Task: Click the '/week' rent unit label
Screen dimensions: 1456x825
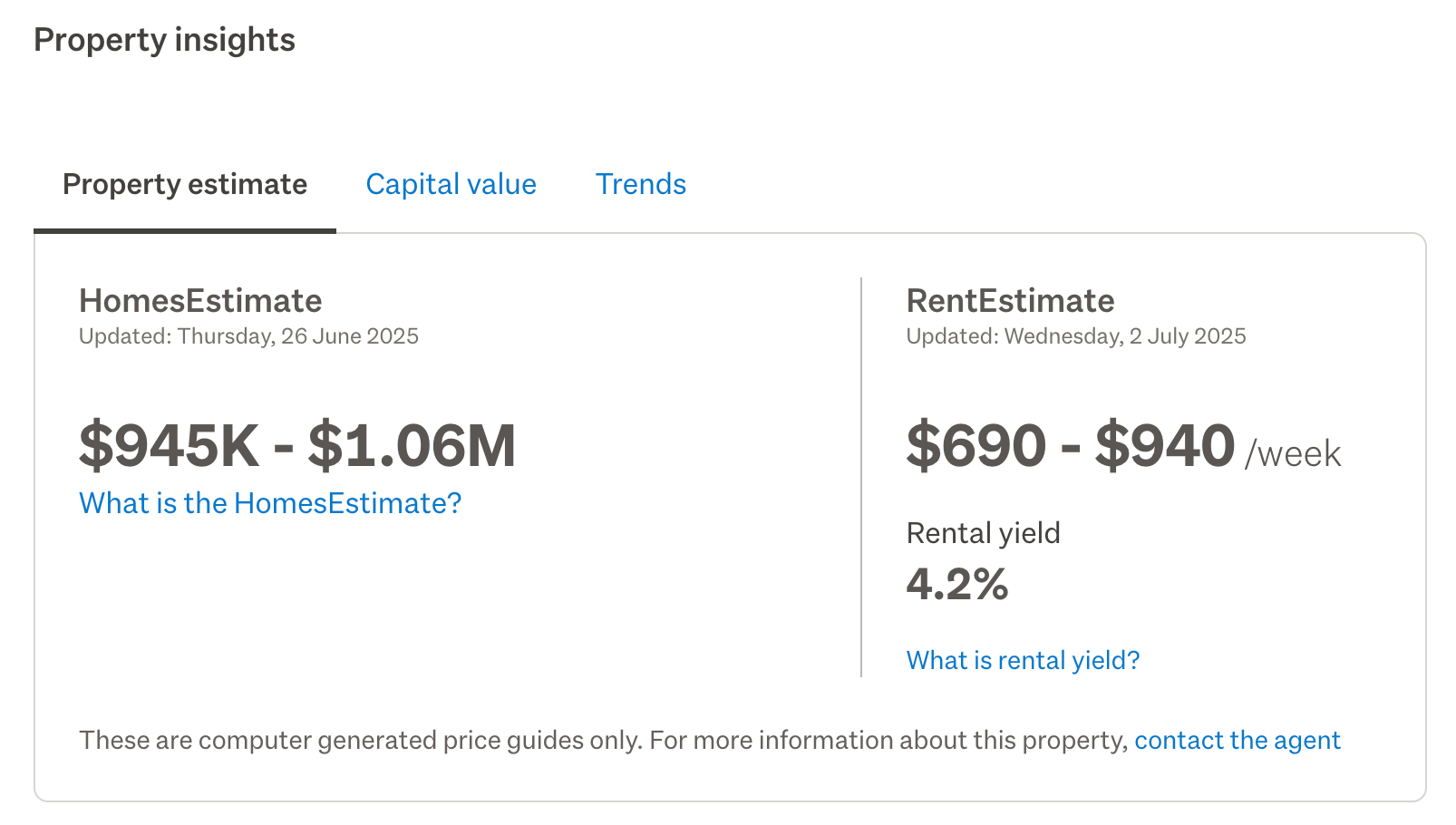Action: coord(1292,454)
